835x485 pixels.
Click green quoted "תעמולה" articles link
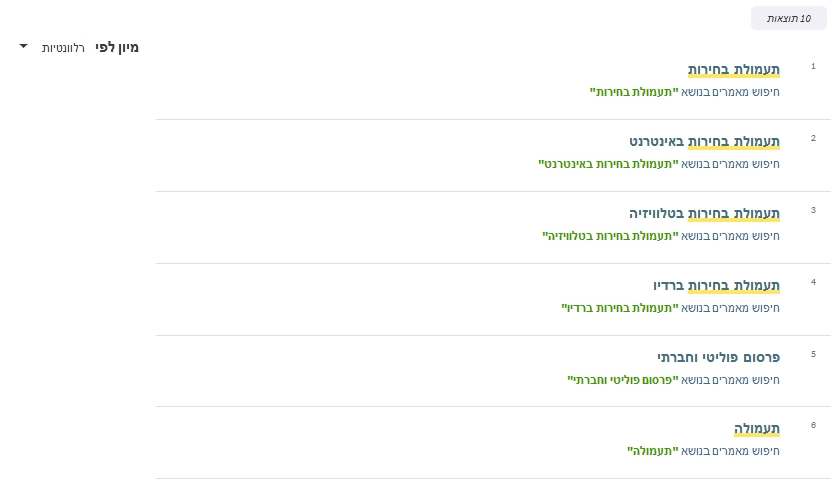coord(653,452)
